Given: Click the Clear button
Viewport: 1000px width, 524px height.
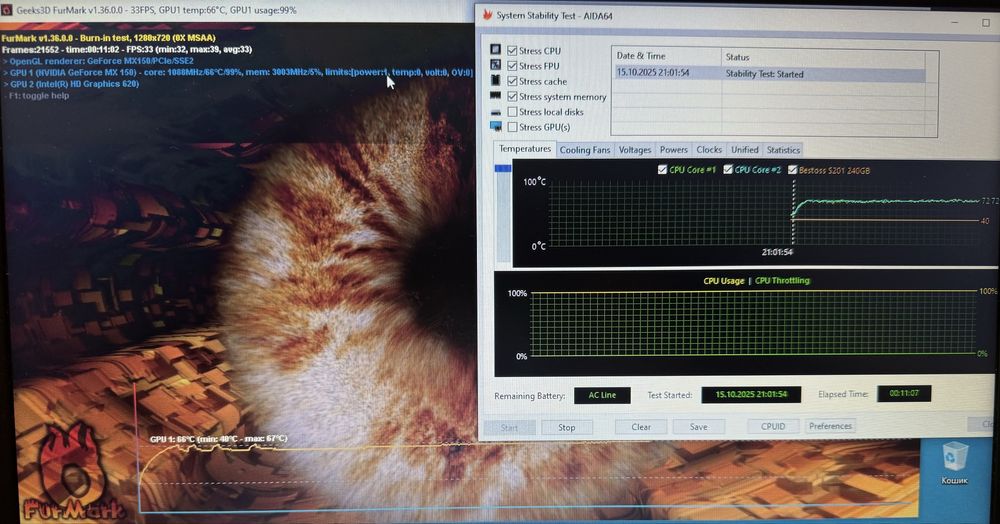Looking at the screenshot, I should (x=641, y=427).
